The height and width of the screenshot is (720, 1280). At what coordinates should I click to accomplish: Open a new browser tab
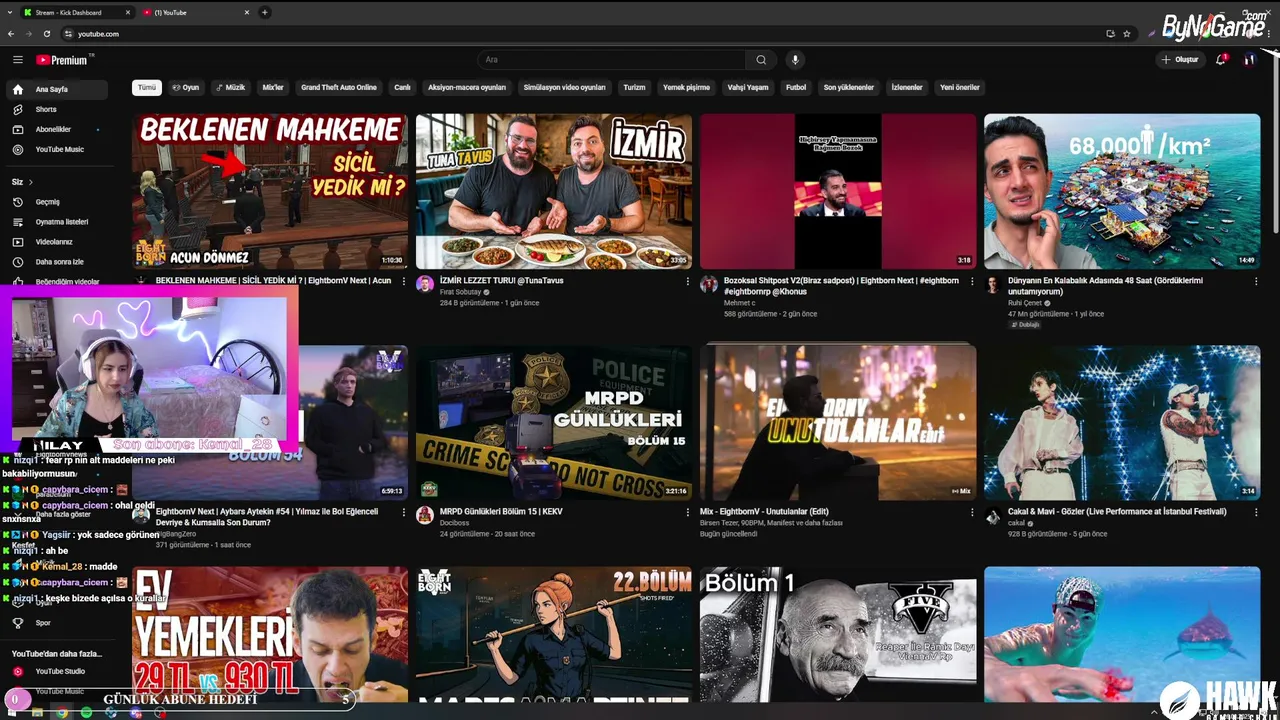point(265,13)
